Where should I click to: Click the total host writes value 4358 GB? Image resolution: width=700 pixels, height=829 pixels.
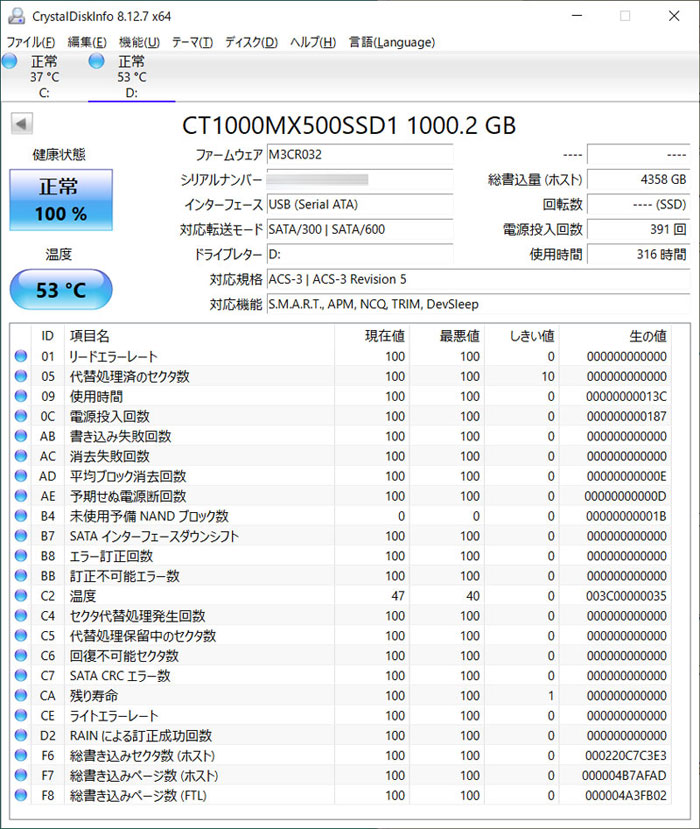639,180
